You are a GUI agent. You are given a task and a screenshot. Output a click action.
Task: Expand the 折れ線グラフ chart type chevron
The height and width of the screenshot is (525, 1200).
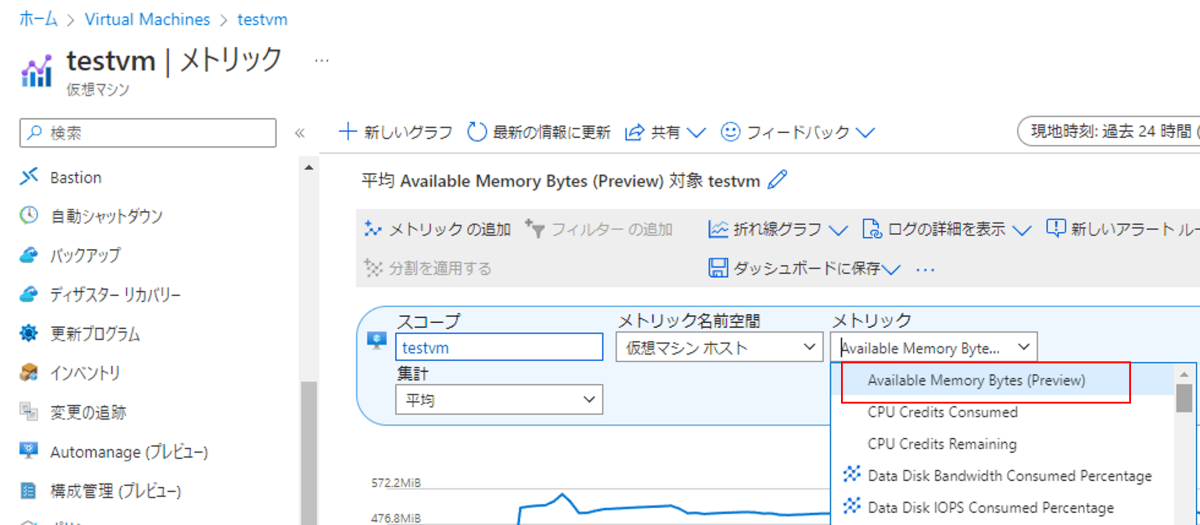click(x=838, y=230)
